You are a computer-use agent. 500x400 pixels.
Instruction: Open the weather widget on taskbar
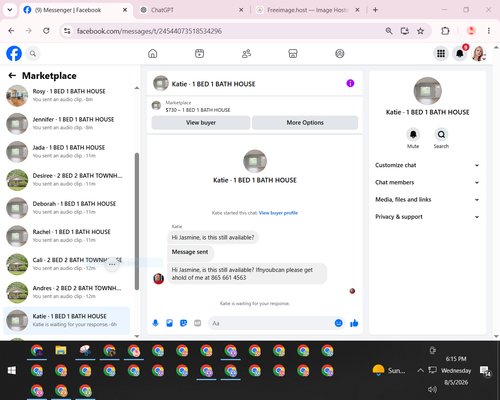389,370
